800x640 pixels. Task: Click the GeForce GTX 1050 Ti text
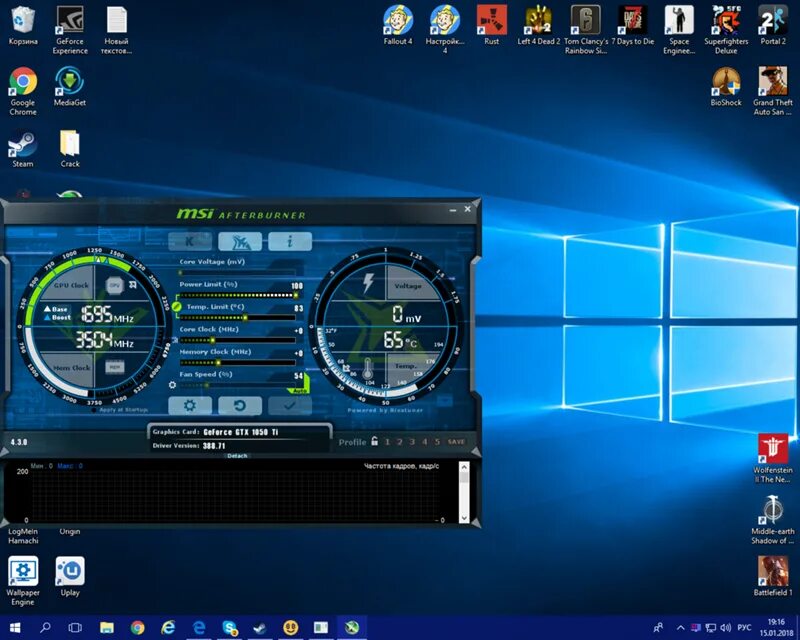(241, 432)
